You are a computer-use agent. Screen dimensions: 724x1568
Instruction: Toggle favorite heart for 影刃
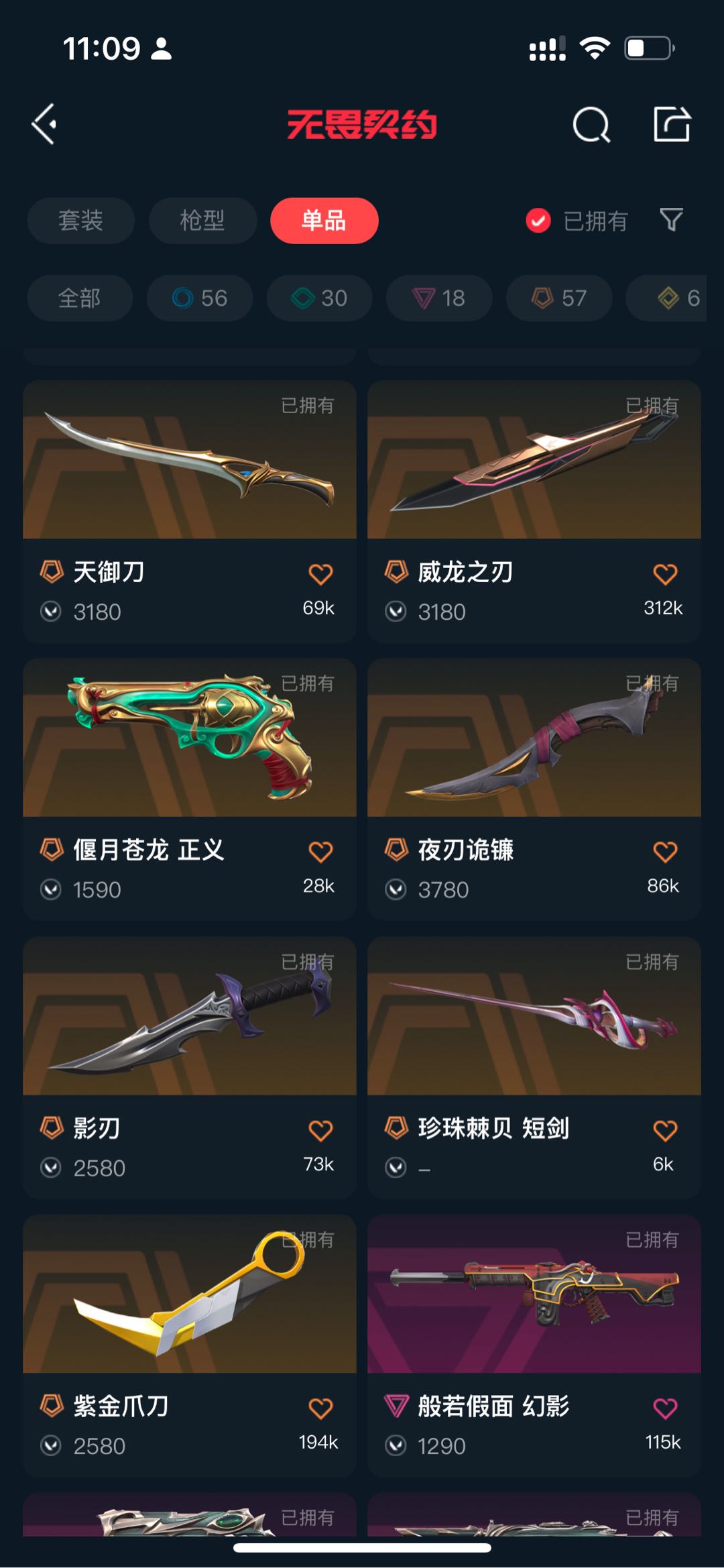tap(320, 1131)
